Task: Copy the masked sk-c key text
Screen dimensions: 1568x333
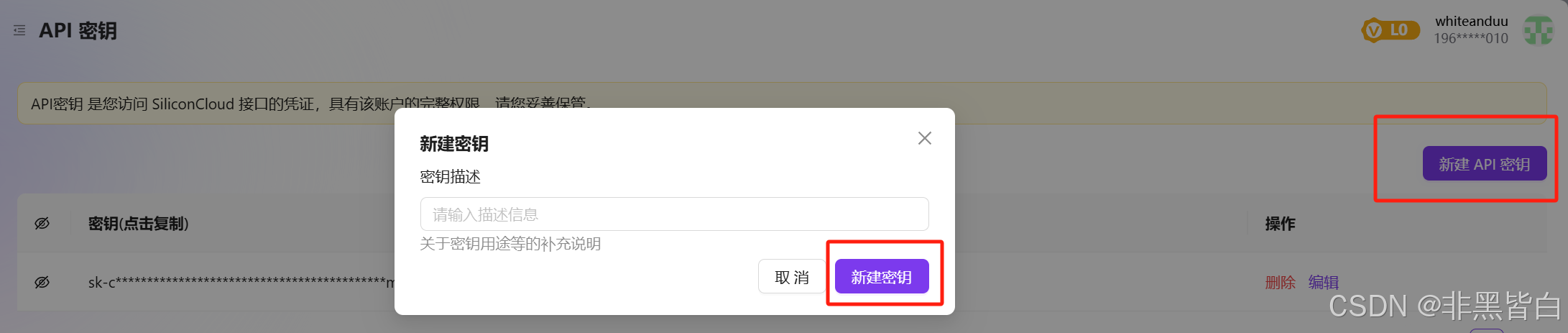Action: pyautogui.click(x=241, y=282)
